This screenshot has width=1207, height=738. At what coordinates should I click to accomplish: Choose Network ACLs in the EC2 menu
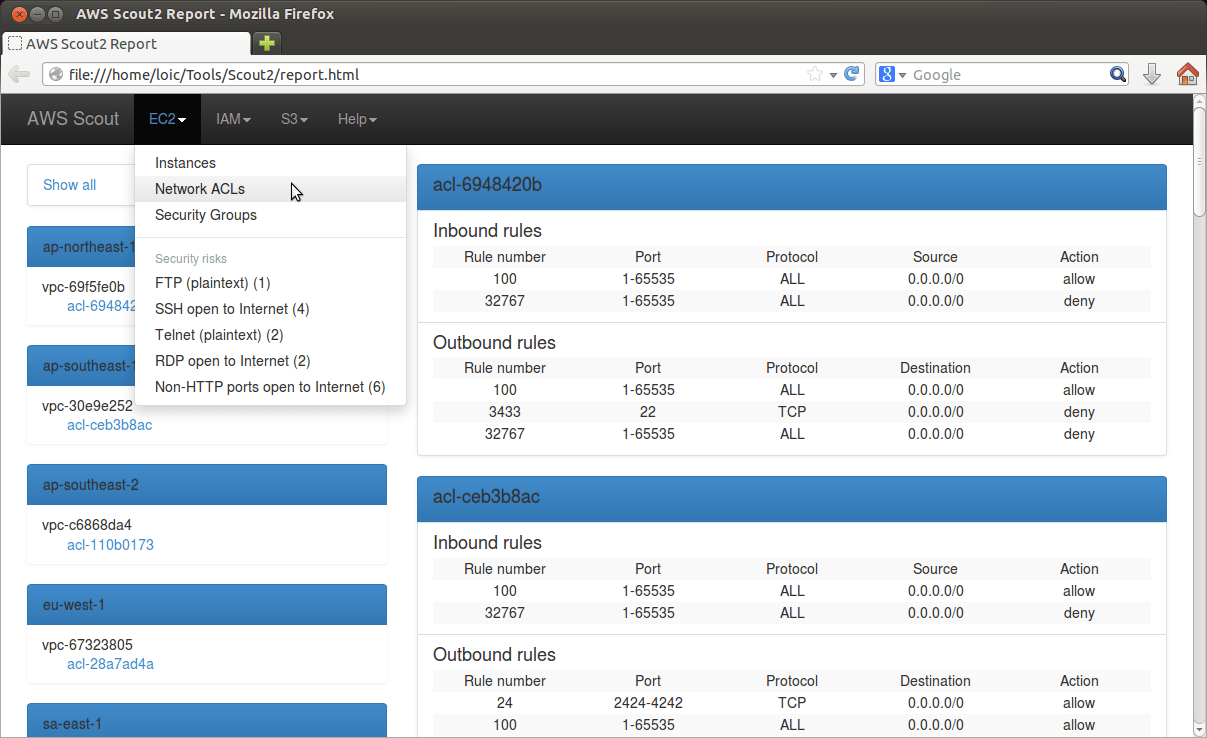[270, 189]
